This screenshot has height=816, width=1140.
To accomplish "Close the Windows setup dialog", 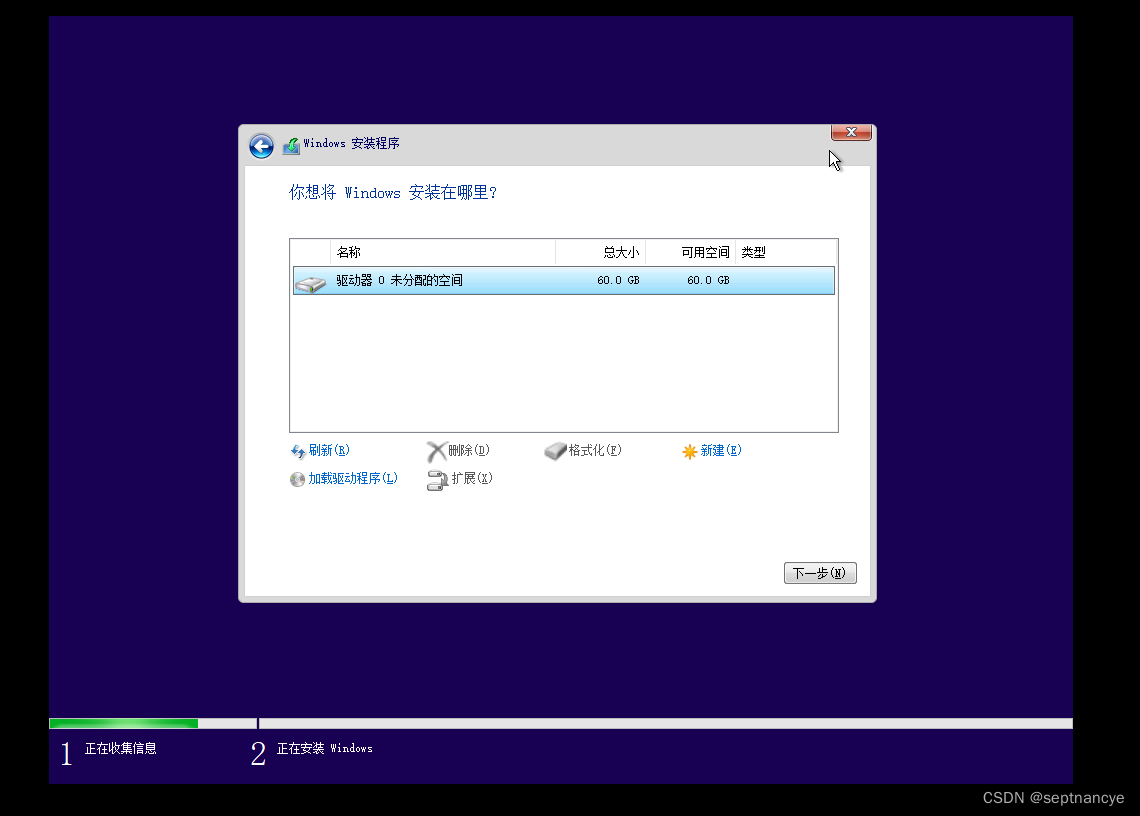I will click(x=851, y=132).
